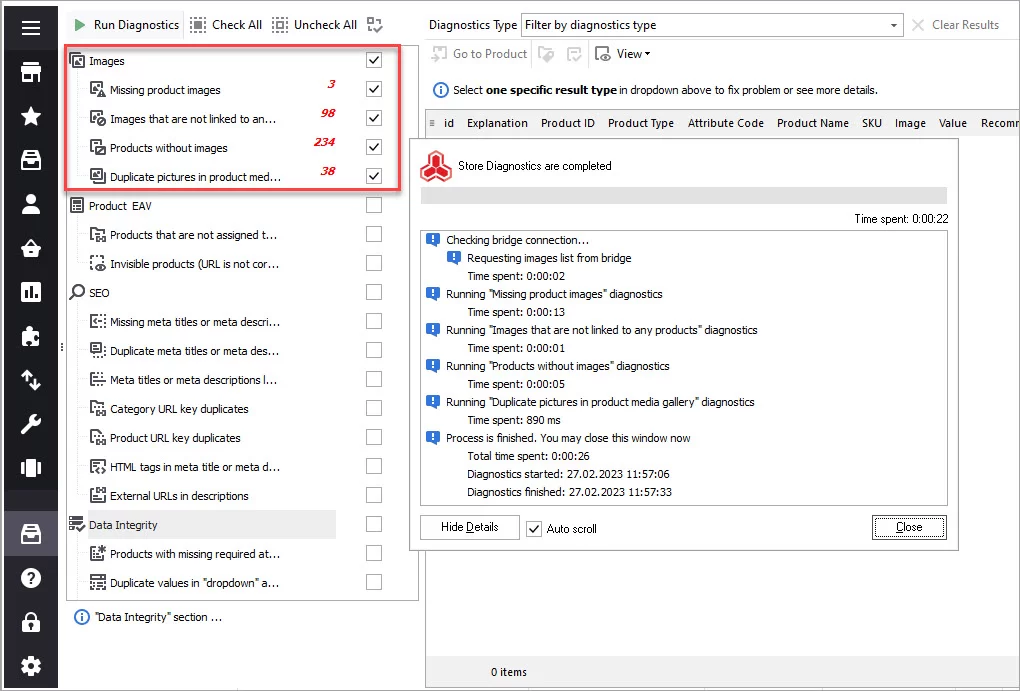Open the Diagnostics Type filter dropdown

click(712, 25)
